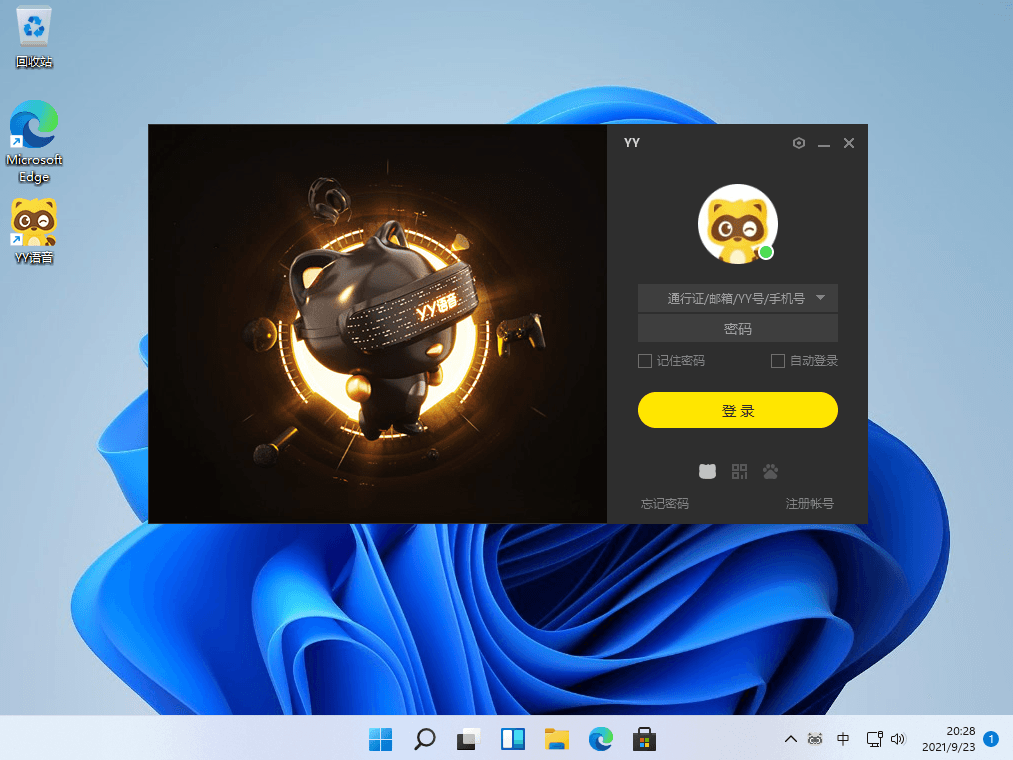1013x760 pixels.
Task: Click the yellow 登录 button
Action: [738, 410]
